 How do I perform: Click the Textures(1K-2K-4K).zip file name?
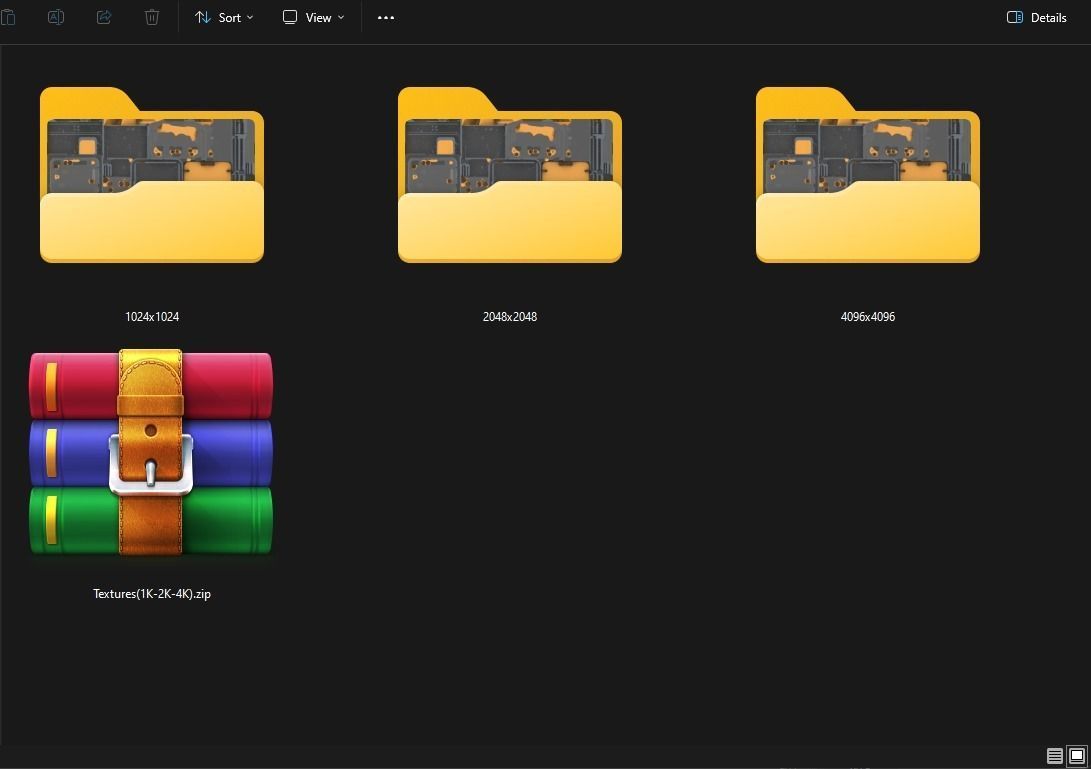click(x=152, y=594)
